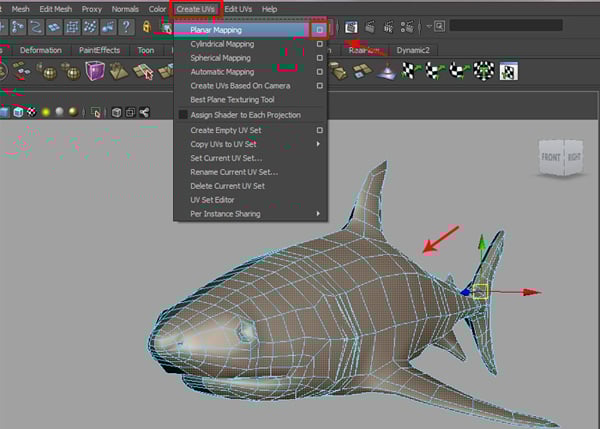The image size is (600, 429).
Task: Click the pyramid shelf icon
Action: [x=118, y=71]
